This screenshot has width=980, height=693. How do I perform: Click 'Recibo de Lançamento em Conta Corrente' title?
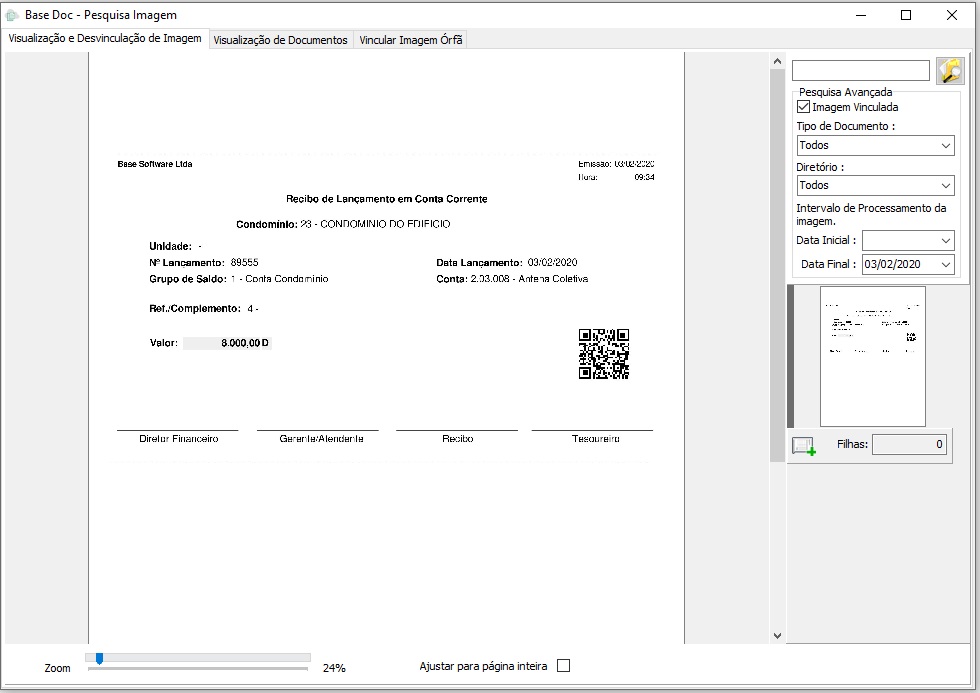(x=386, y=199)
